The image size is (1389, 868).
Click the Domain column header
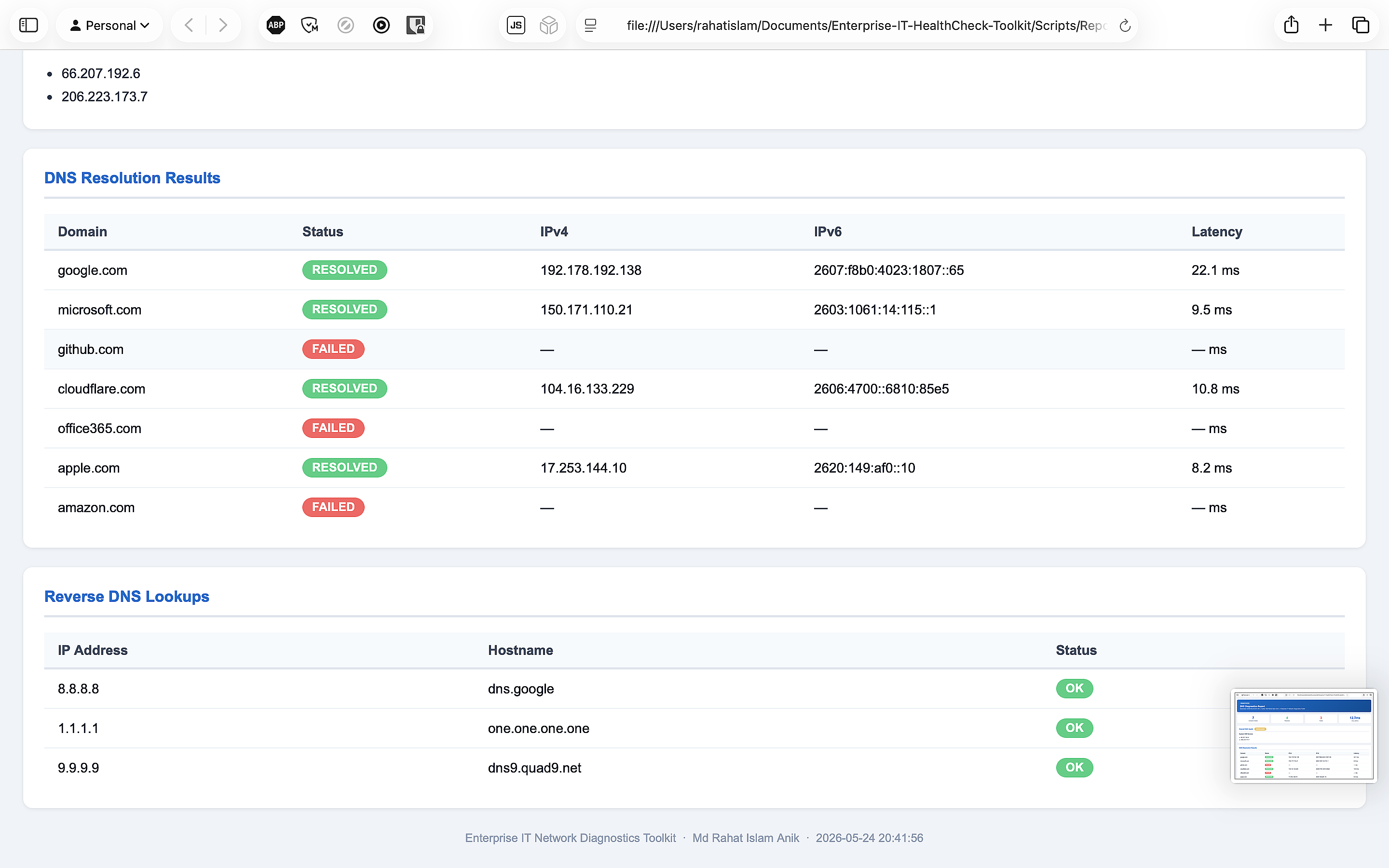[82, 232]
